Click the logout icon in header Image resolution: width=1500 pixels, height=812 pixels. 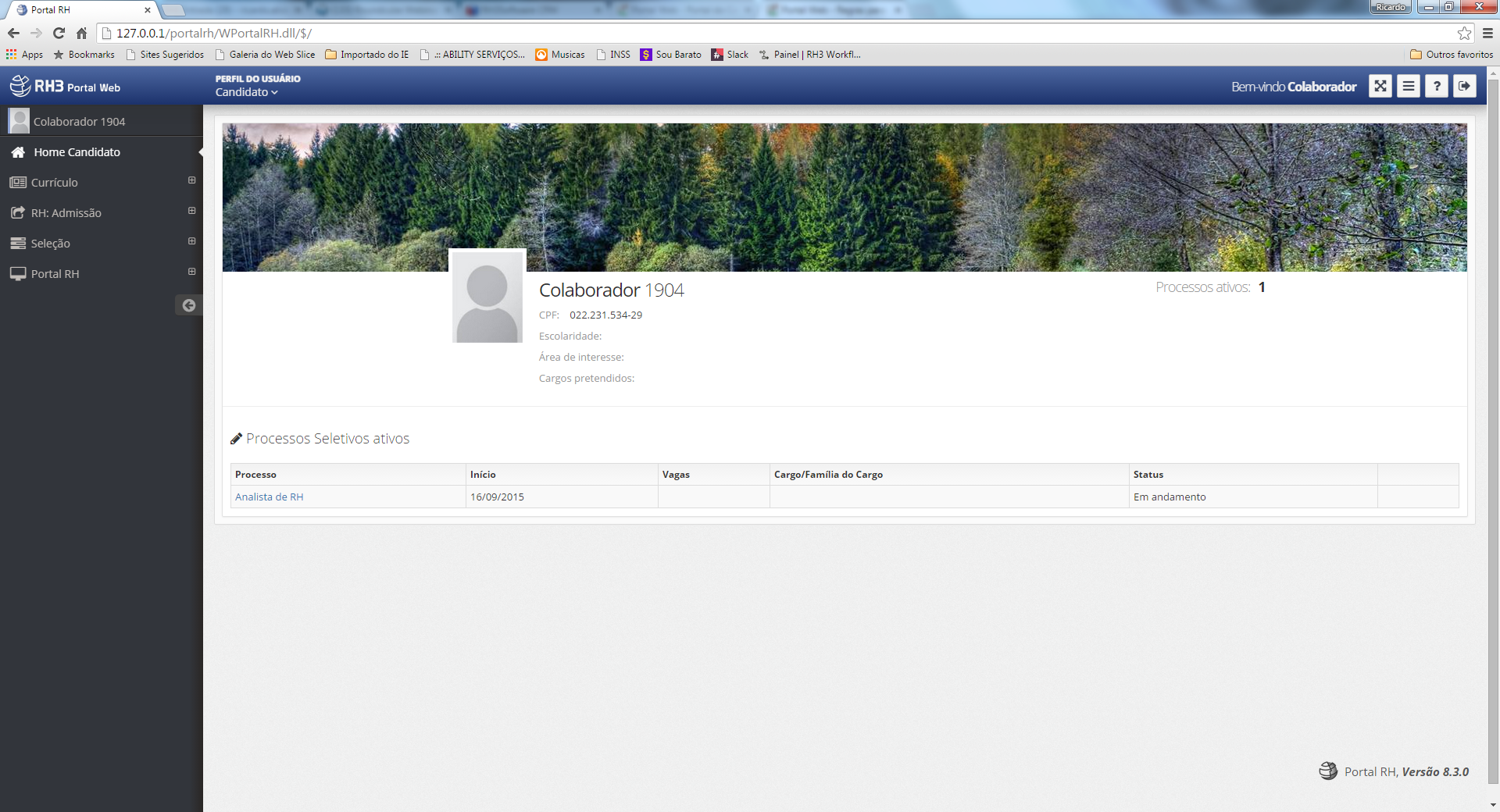(x=1464, y=87)
